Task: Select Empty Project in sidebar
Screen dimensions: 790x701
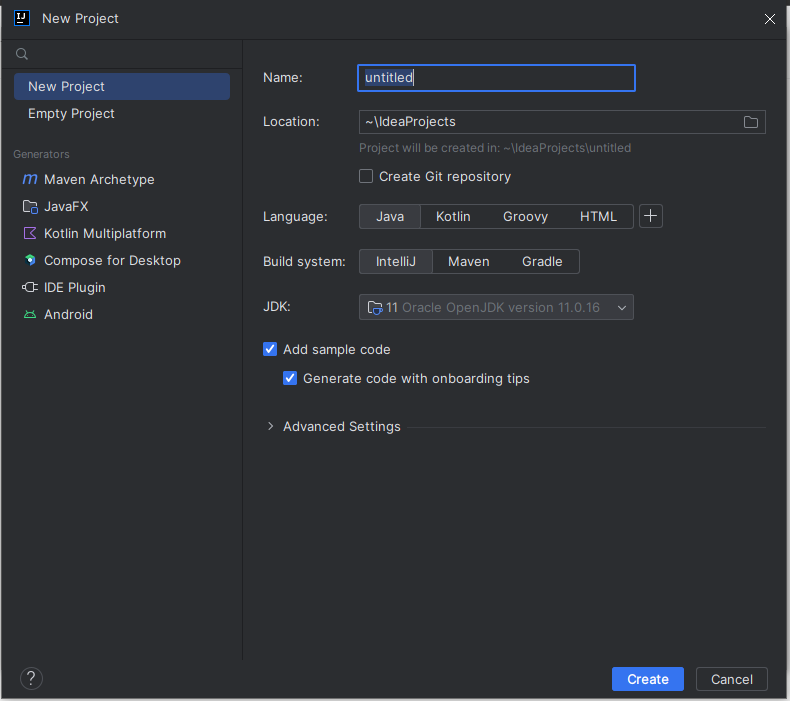Action: (122, 114)
